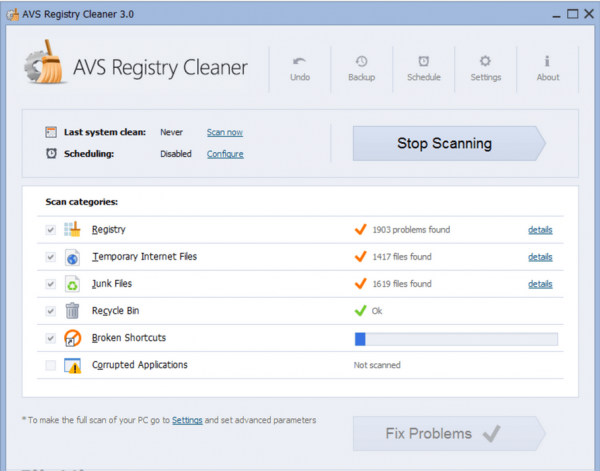This screenshot has width=600, height=471.
Task: Click the Broken Shortcuts scan progress bar
Action: pos(456,339)
